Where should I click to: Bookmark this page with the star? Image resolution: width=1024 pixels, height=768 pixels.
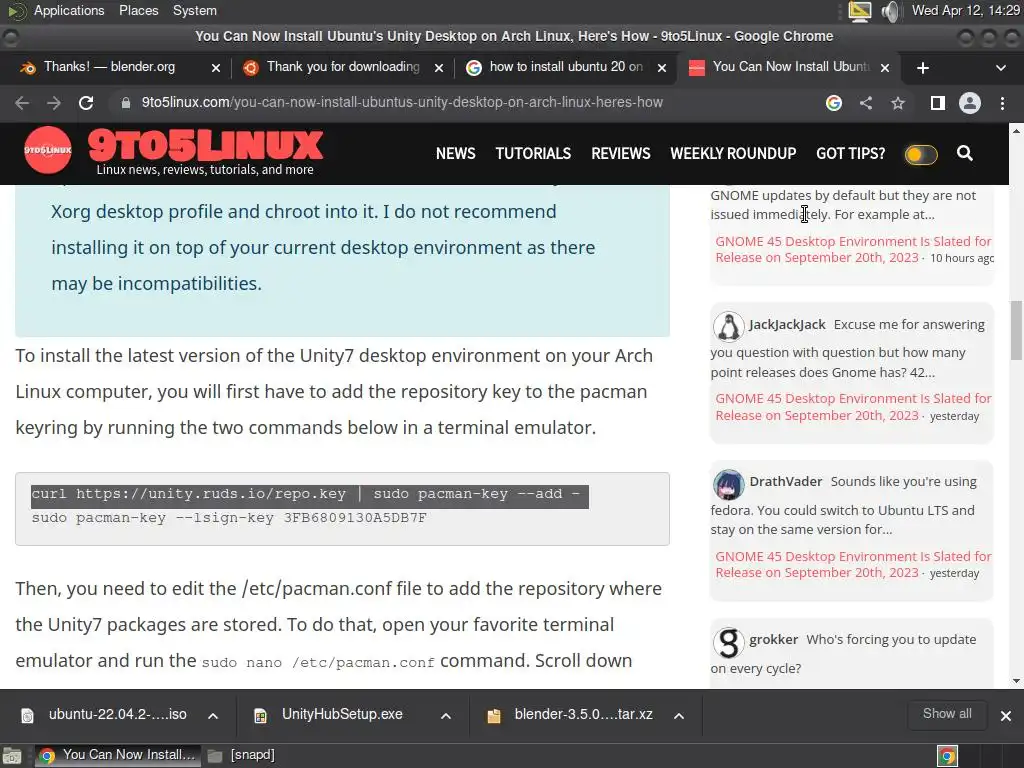898,103
